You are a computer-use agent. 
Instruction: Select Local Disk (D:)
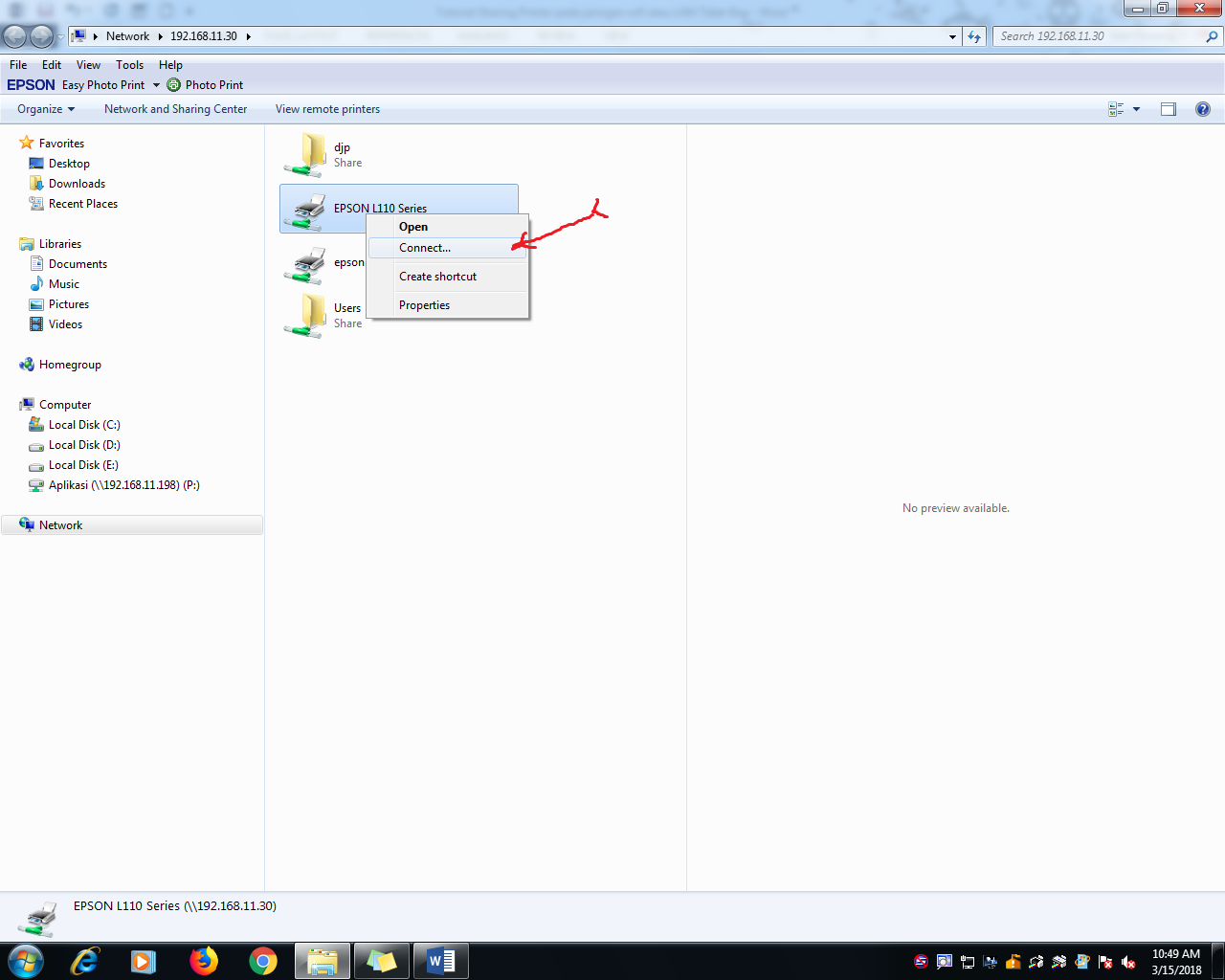pyautogui.click(x=84, y=445)
